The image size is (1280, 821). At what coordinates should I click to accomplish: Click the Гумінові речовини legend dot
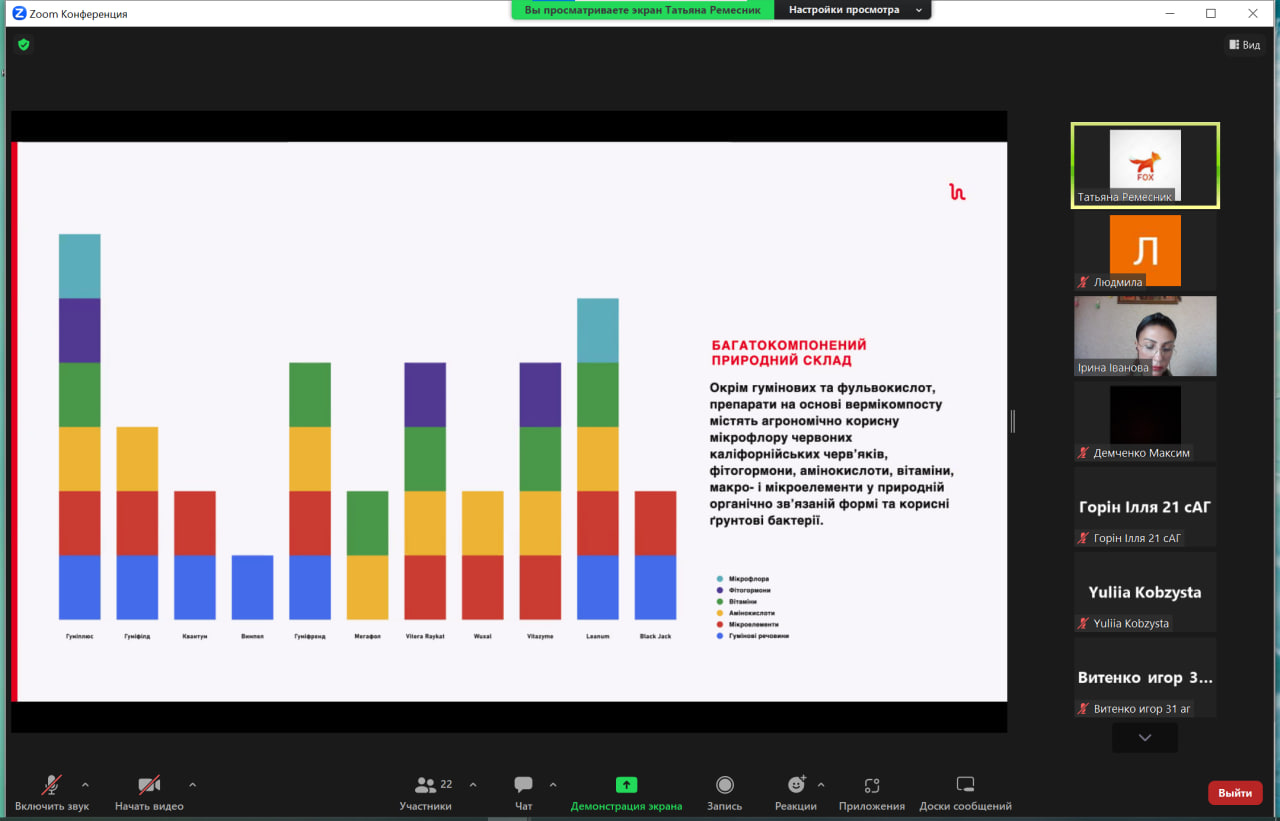pos(720,635)
